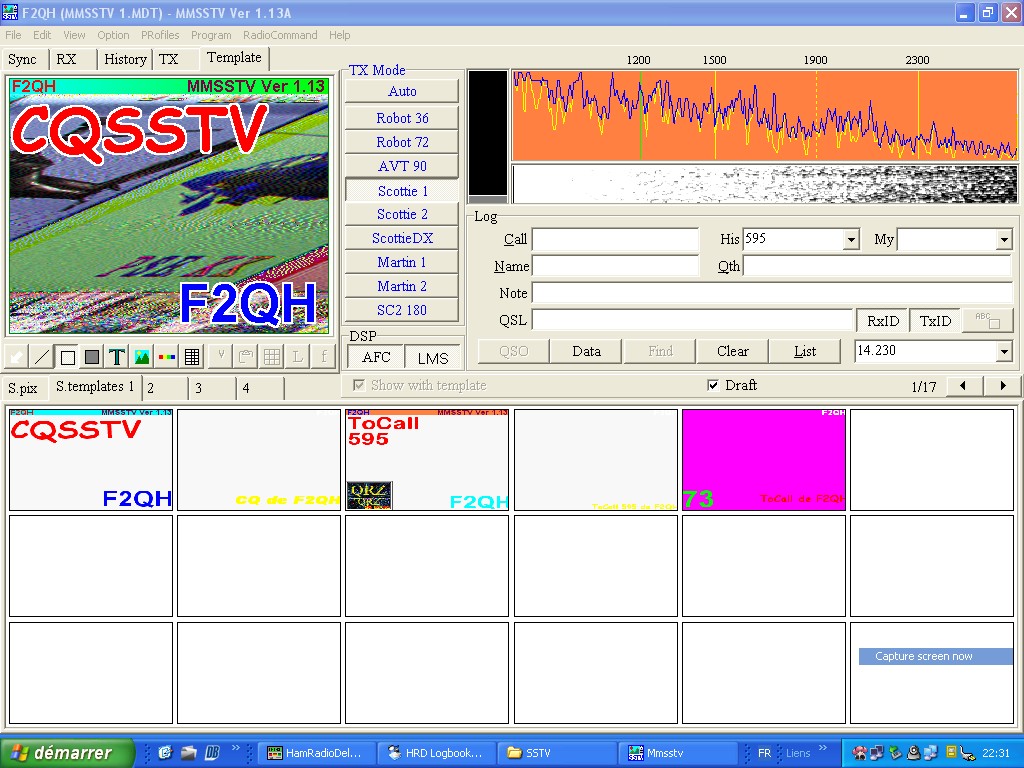Click the Call input field
The height and width of the screenshot is (768, 1024).
click(x=615, y=240)
